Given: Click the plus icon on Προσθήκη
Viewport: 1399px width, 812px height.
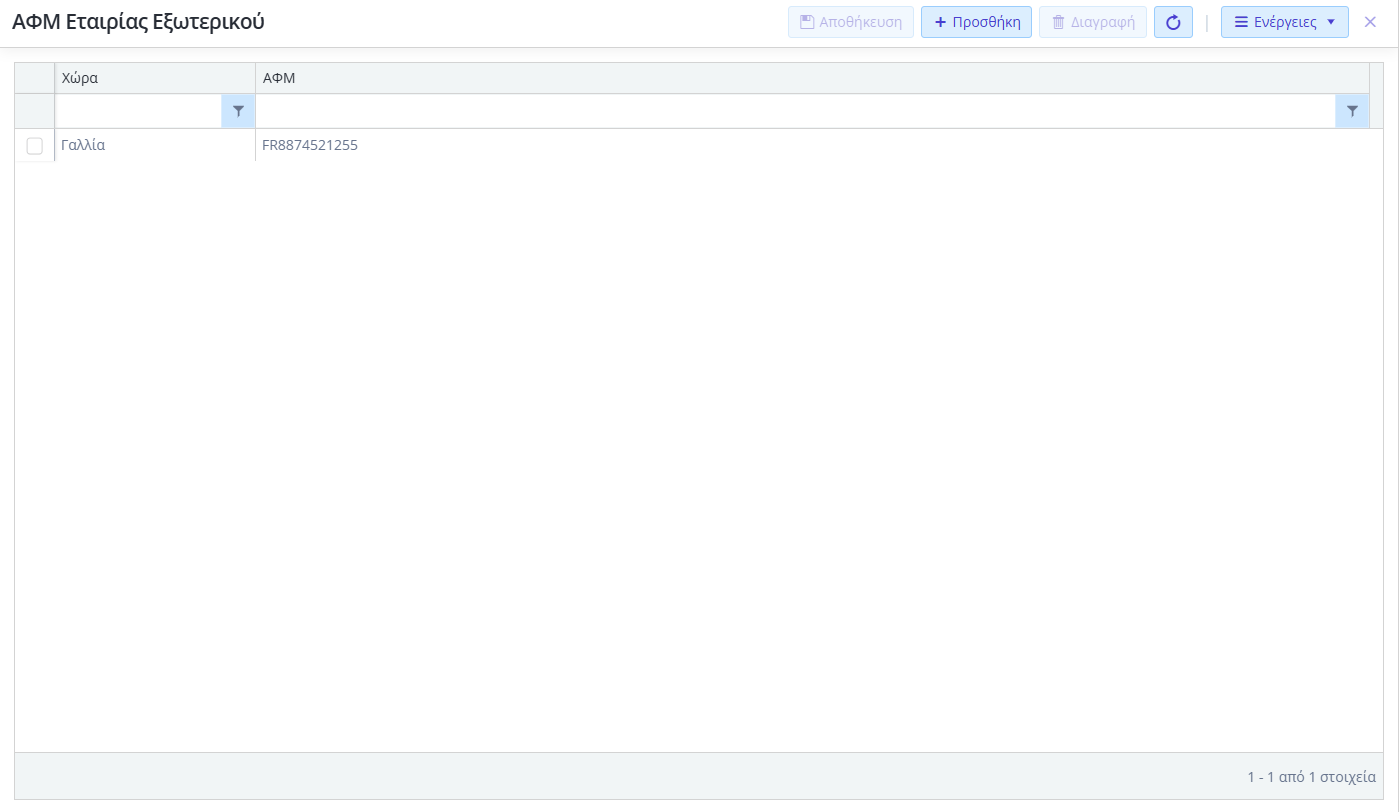Looking at the screenshot, I should (x=940, y=22).
